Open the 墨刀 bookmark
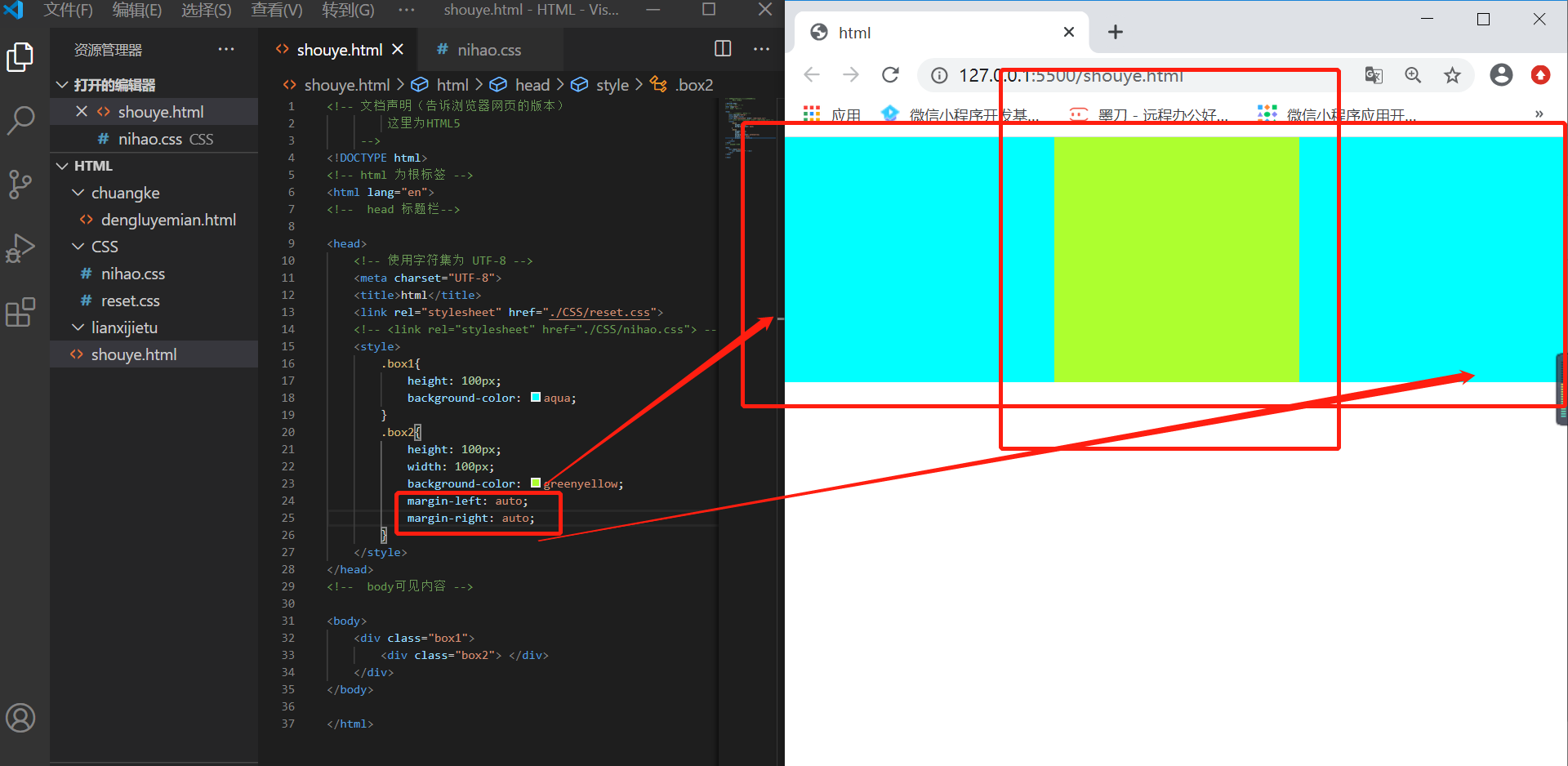 tap(1148, 114)
